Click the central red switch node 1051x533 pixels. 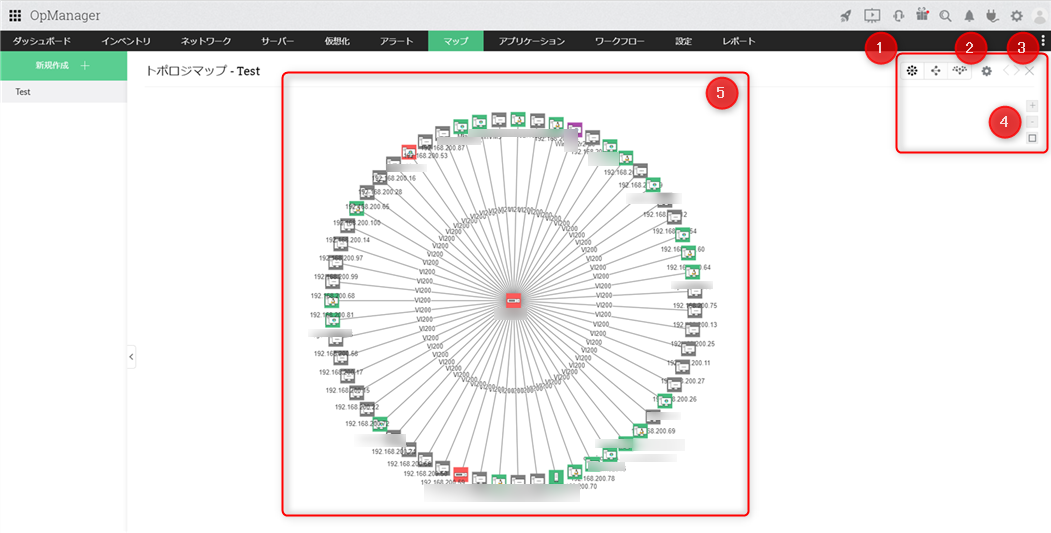click(x=514, y=302)
